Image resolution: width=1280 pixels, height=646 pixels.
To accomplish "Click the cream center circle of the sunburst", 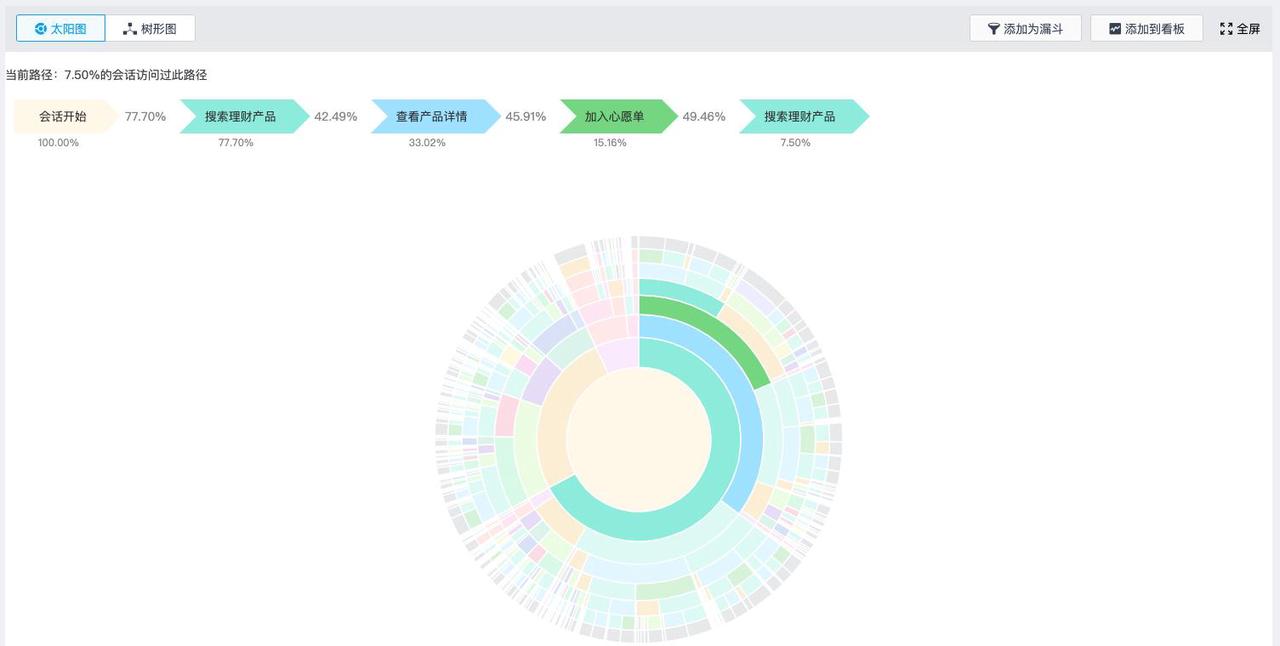I will pos(639,439).
